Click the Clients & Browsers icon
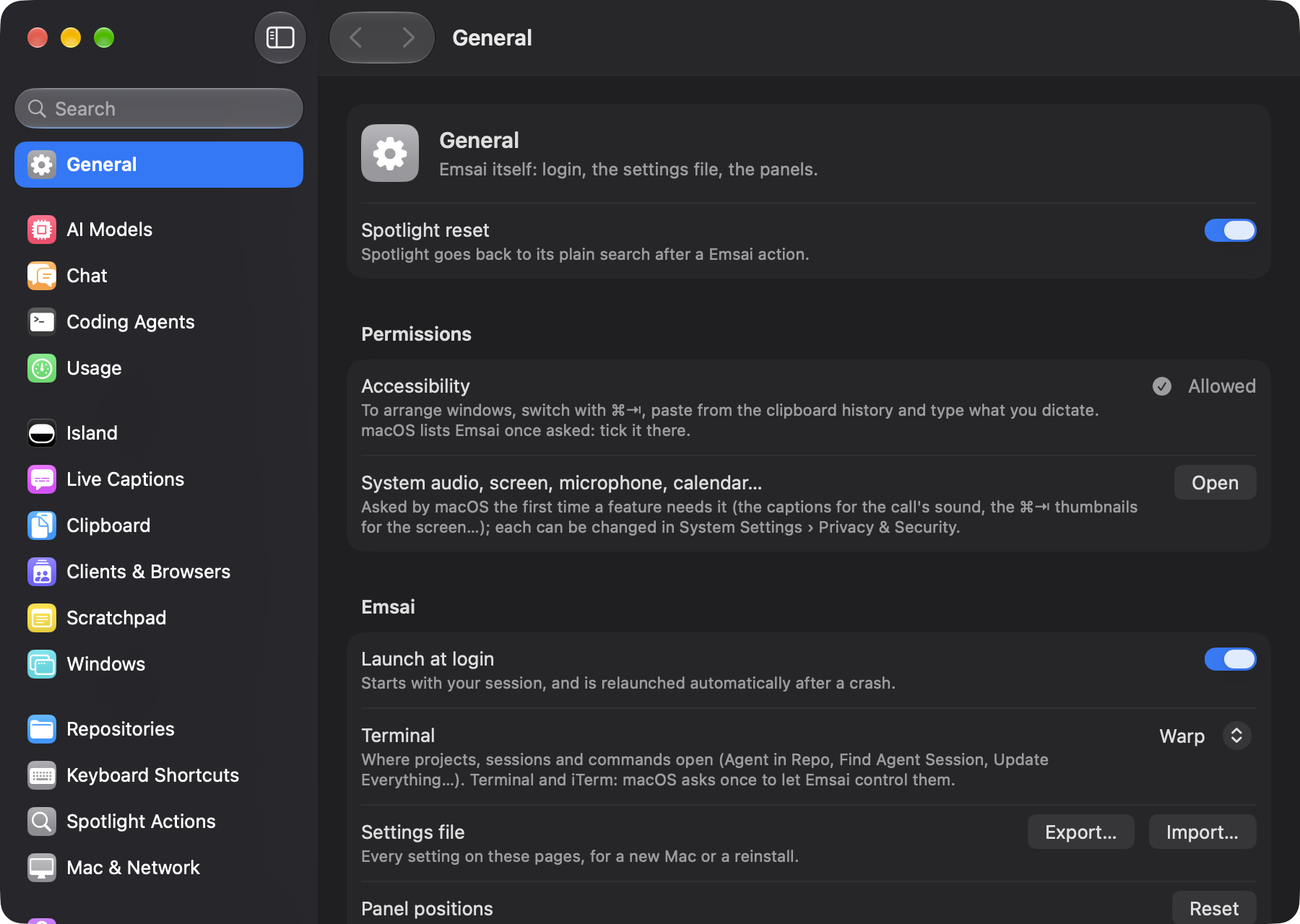1300x924 pixels. pos(42,572)
